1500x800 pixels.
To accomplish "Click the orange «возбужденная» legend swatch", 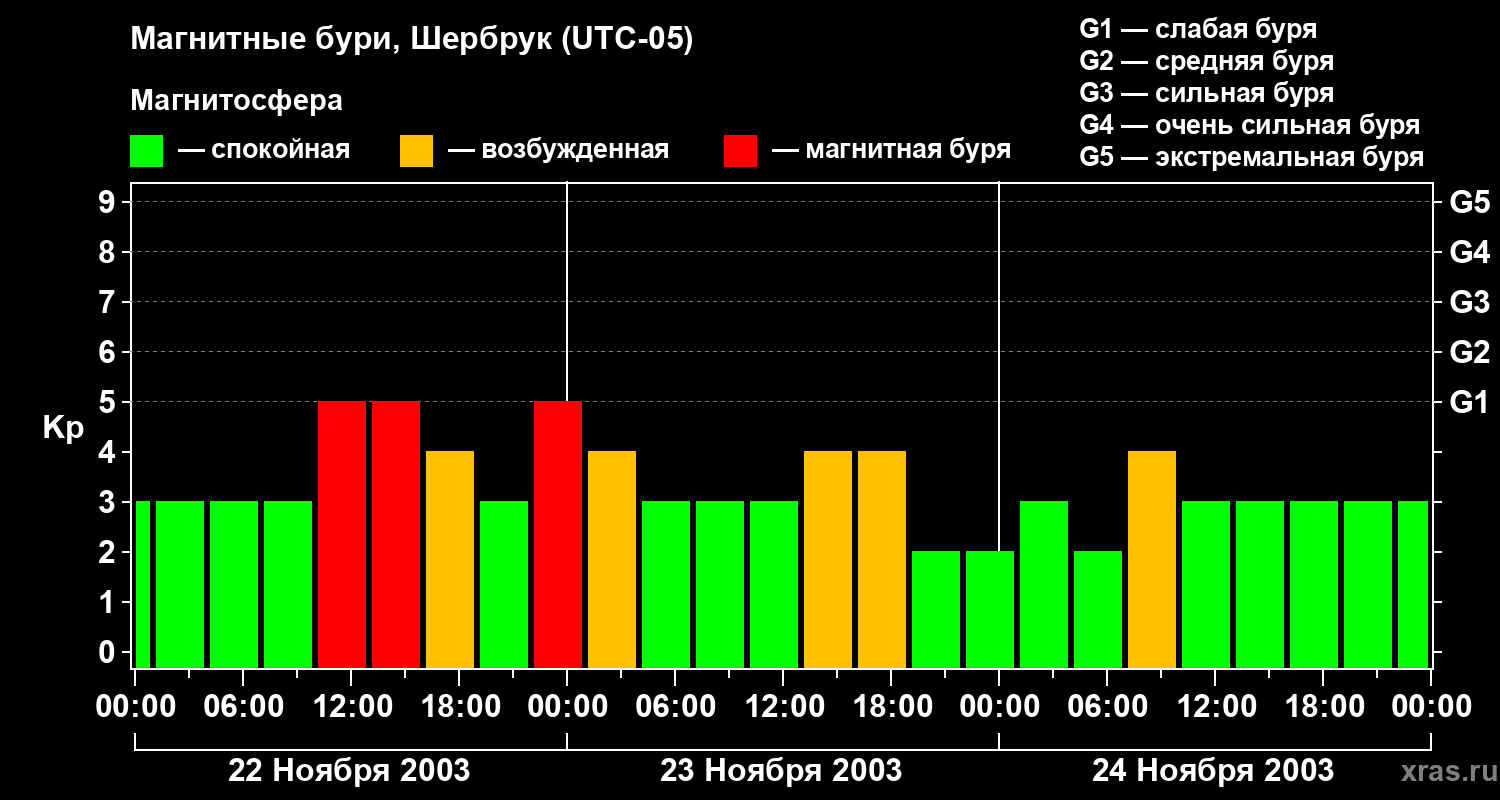I will point(416,151).
